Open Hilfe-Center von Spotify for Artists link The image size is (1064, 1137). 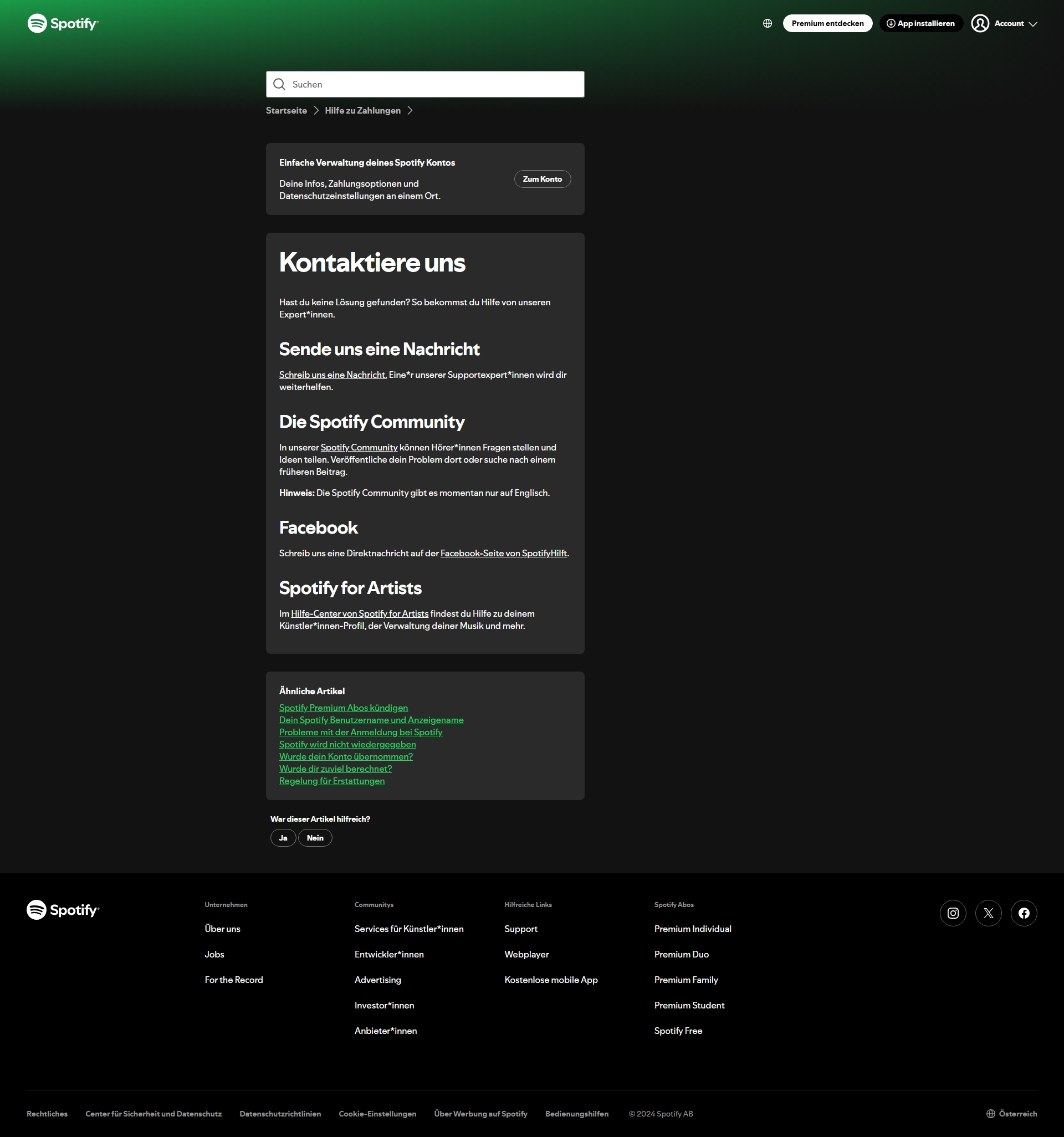pos(360,613)
